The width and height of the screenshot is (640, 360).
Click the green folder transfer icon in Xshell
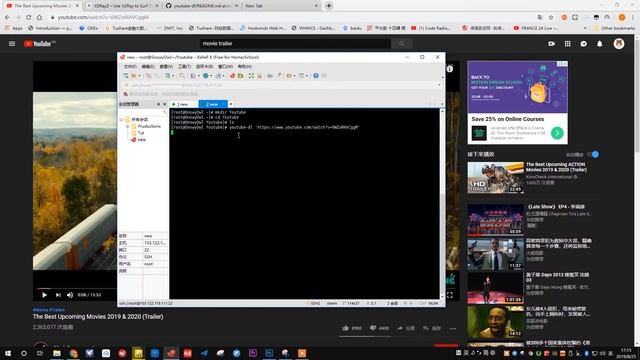coord(240,76)
